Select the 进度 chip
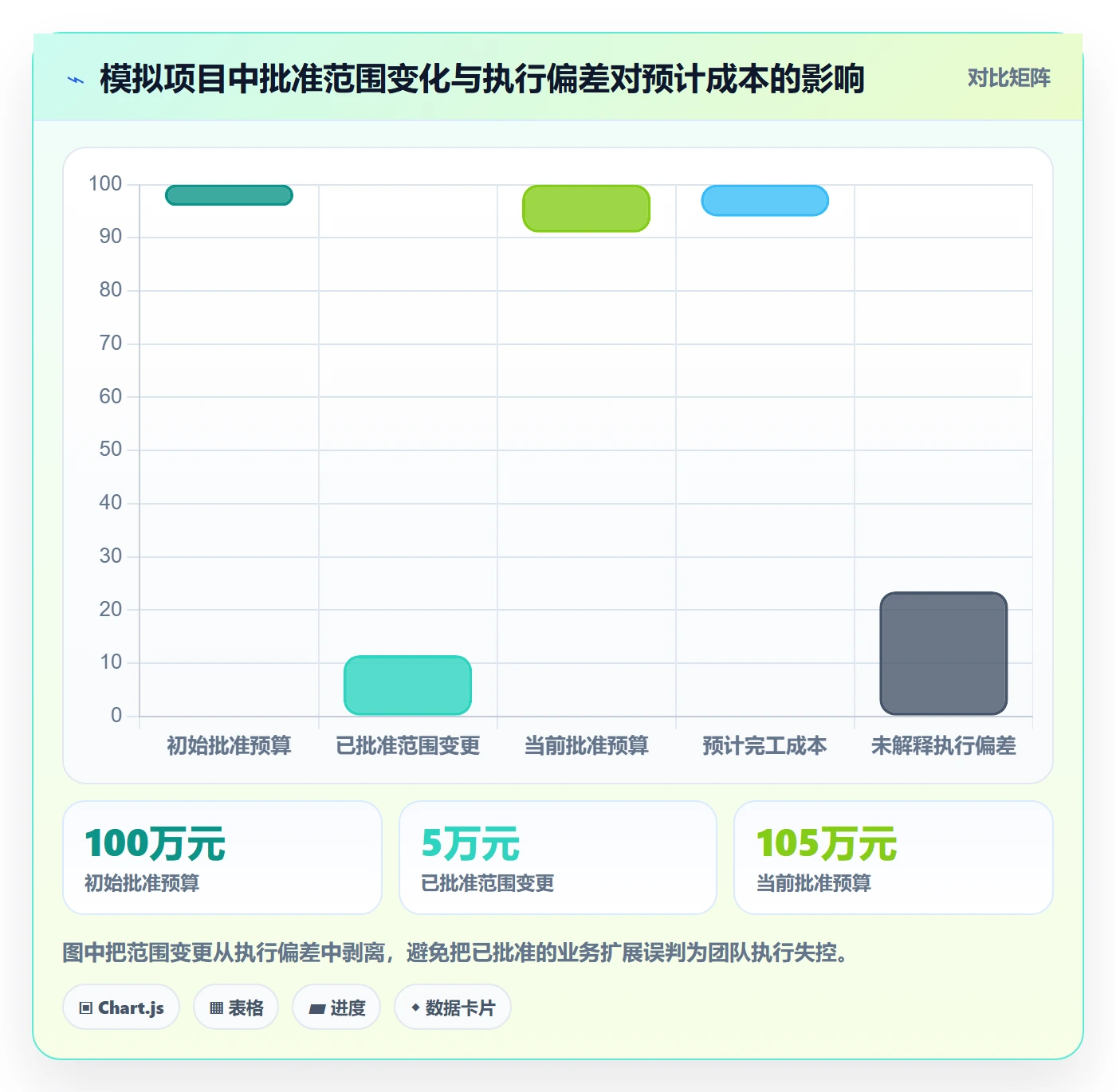This screenshot has width=1116, height=1092. 336,1008
